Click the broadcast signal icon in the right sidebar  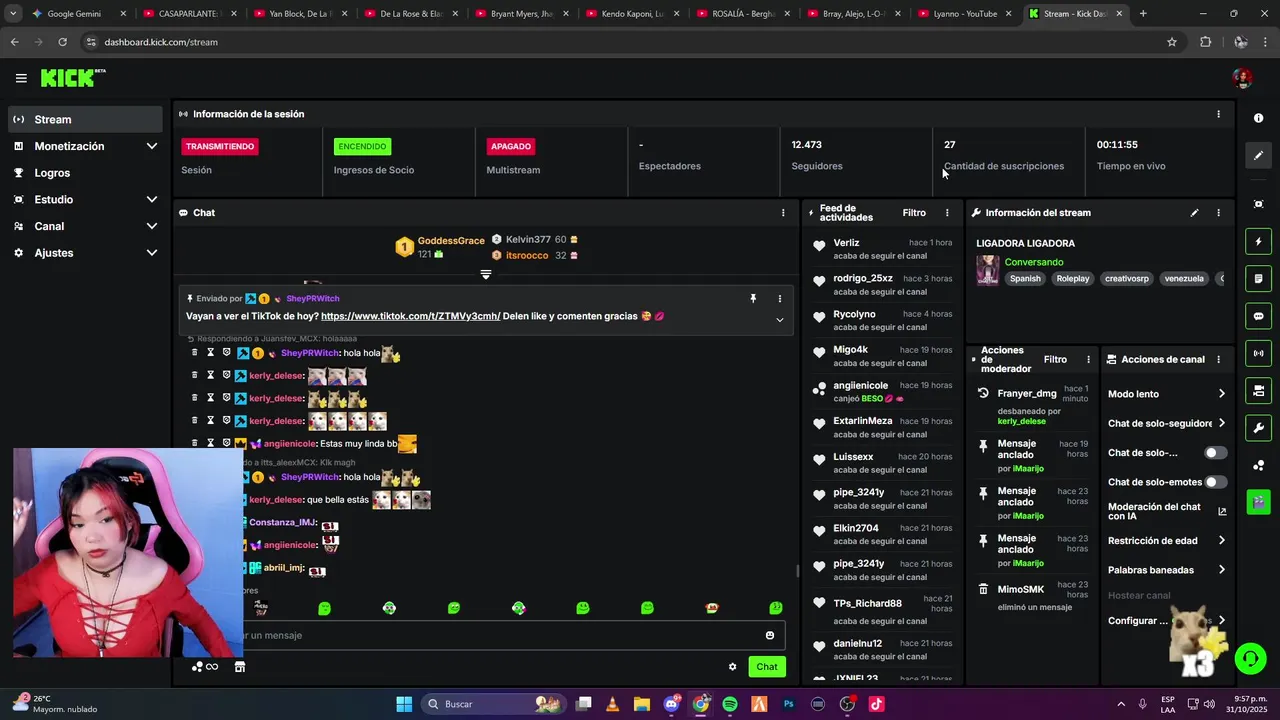1258,353
